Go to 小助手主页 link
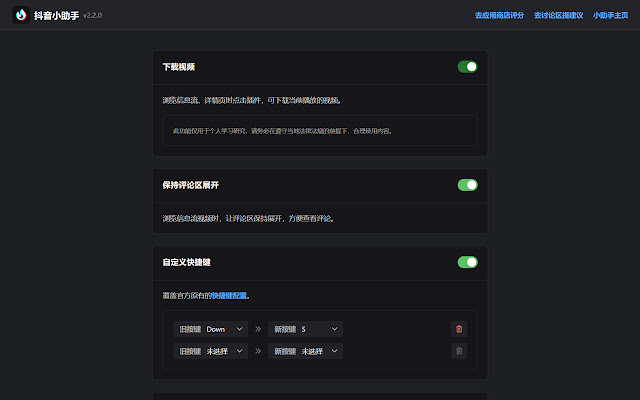This screenshot has height=400, width=640. [611, 16]
